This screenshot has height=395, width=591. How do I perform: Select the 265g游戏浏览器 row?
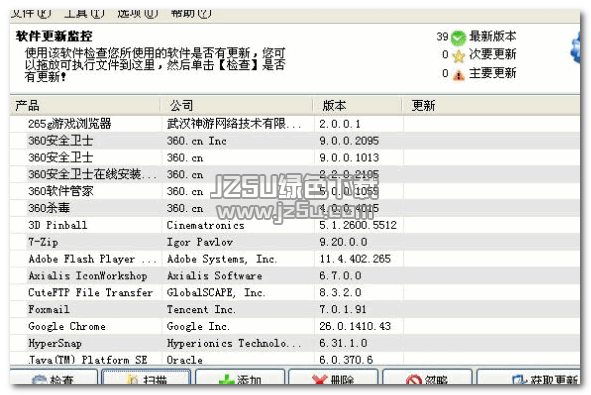(295, 124)
